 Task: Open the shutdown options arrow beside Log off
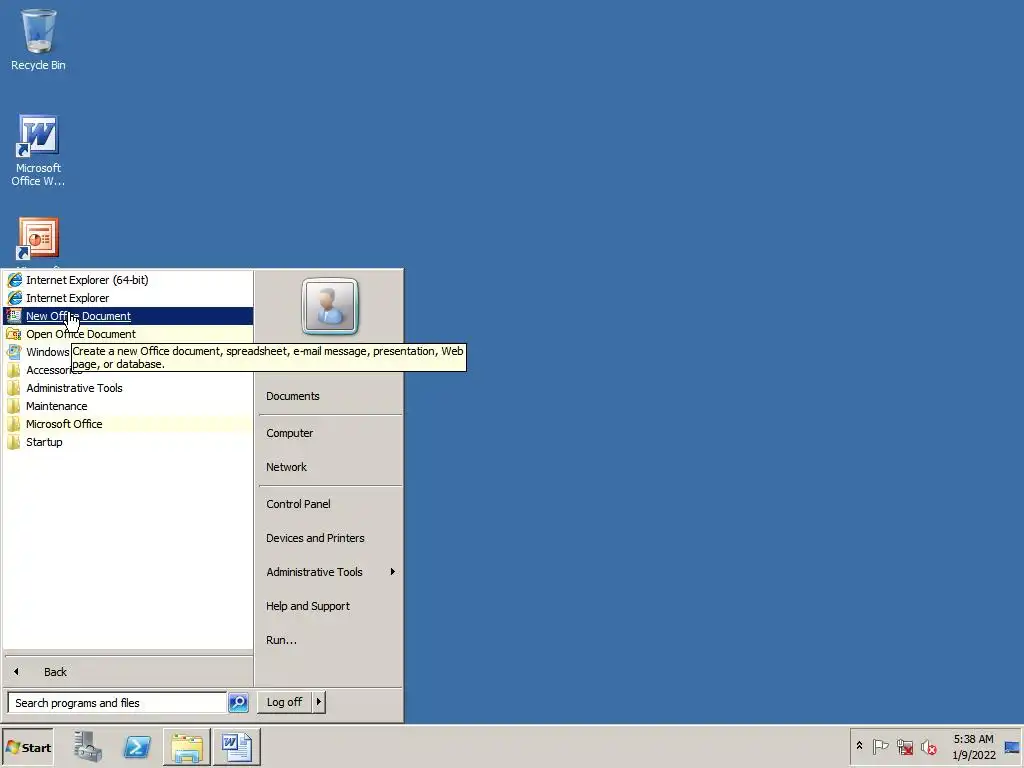(319, 702)
